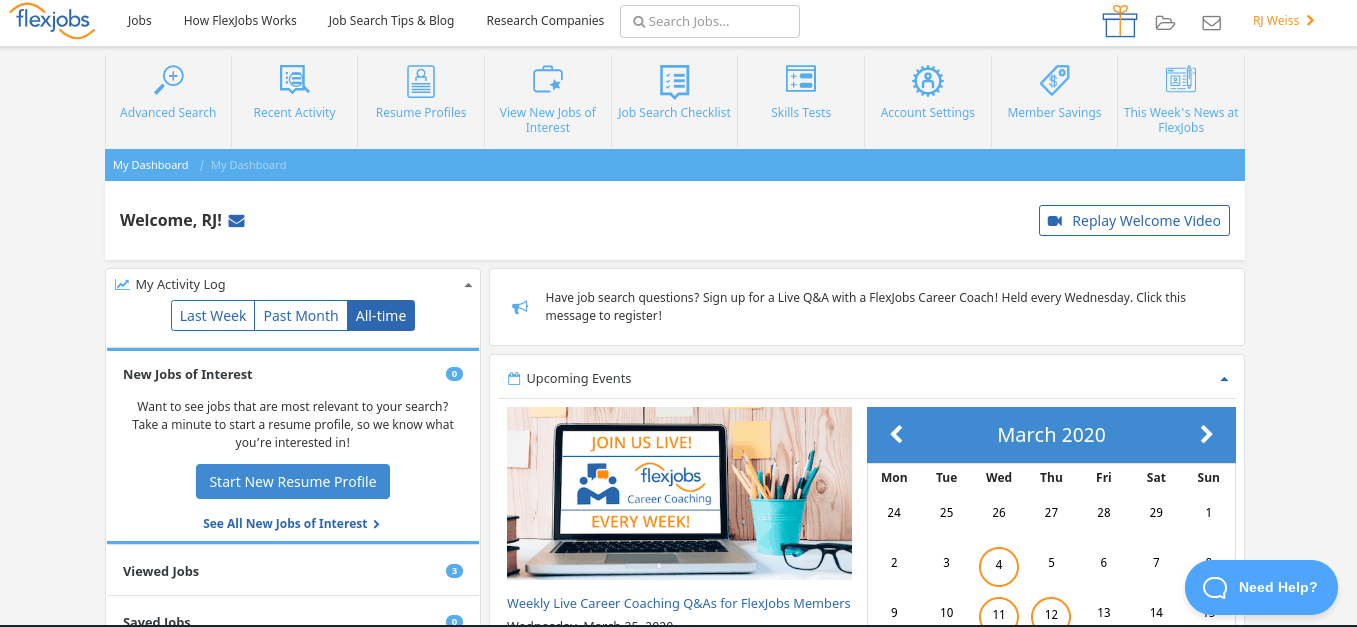The image size is (1357, 627).
Task: Click the Need Help? chat button
Action: 1261,587
